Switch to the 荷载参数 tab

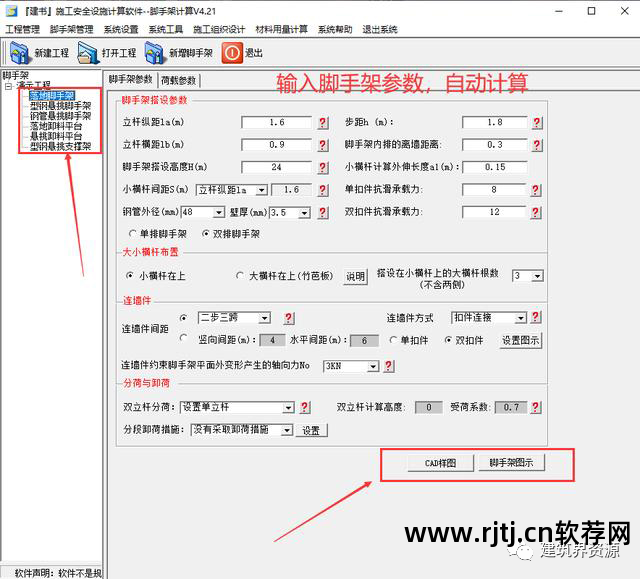178,80
